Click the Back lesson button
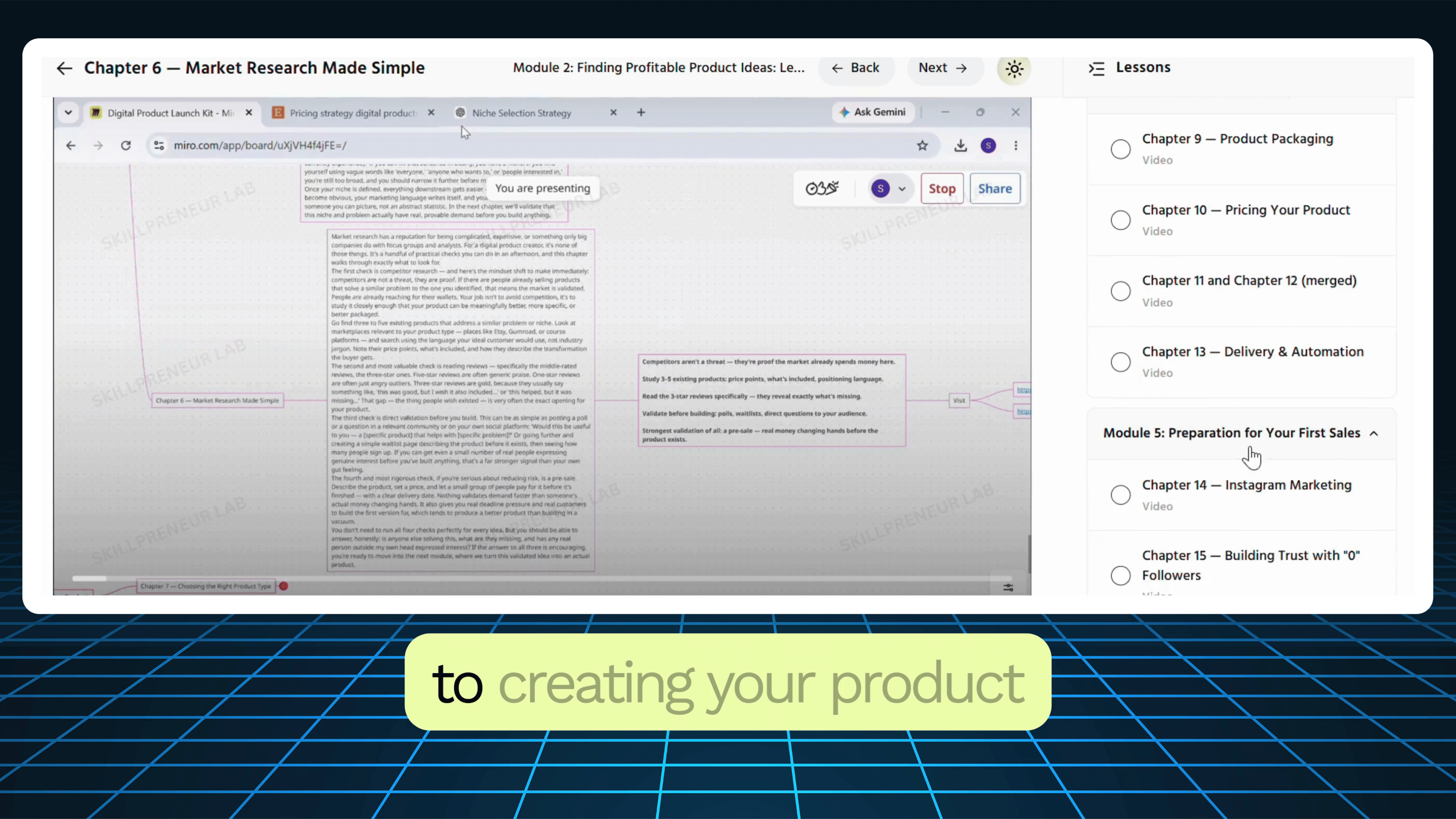The height and width of the screenshot is (819, 1456). pos(856,68)
